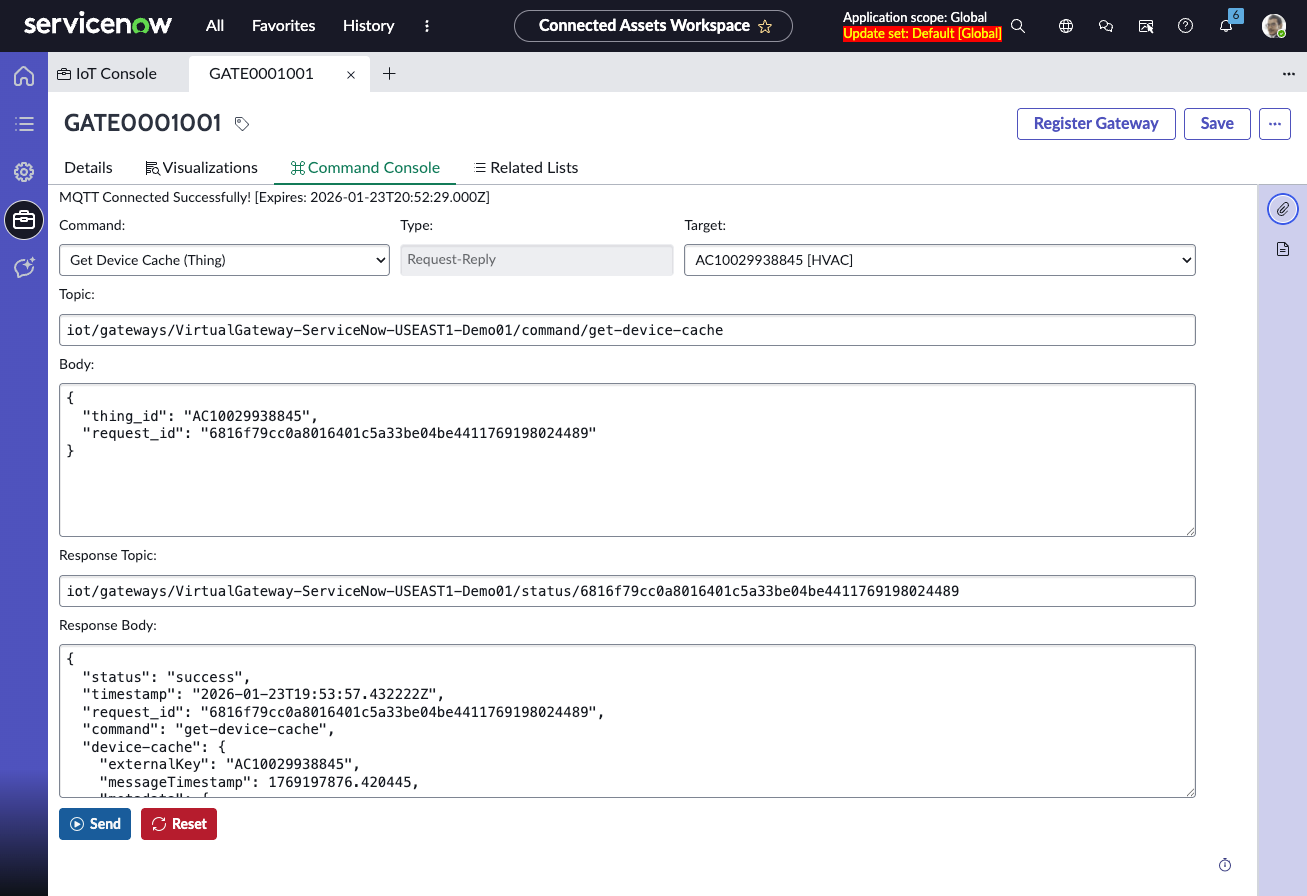Screen dimensions: 1307x896
Task: Open the settings gear in left sidebar
Action: [24, 172]
